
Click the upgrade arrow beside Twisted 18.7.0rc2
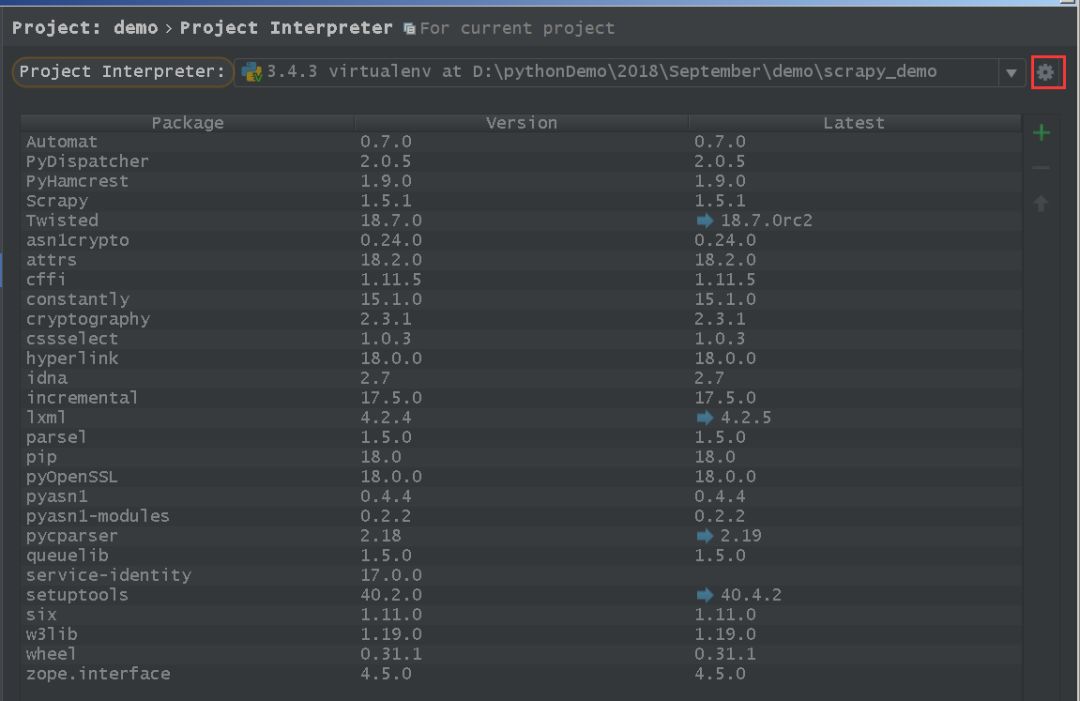[705, 220]
